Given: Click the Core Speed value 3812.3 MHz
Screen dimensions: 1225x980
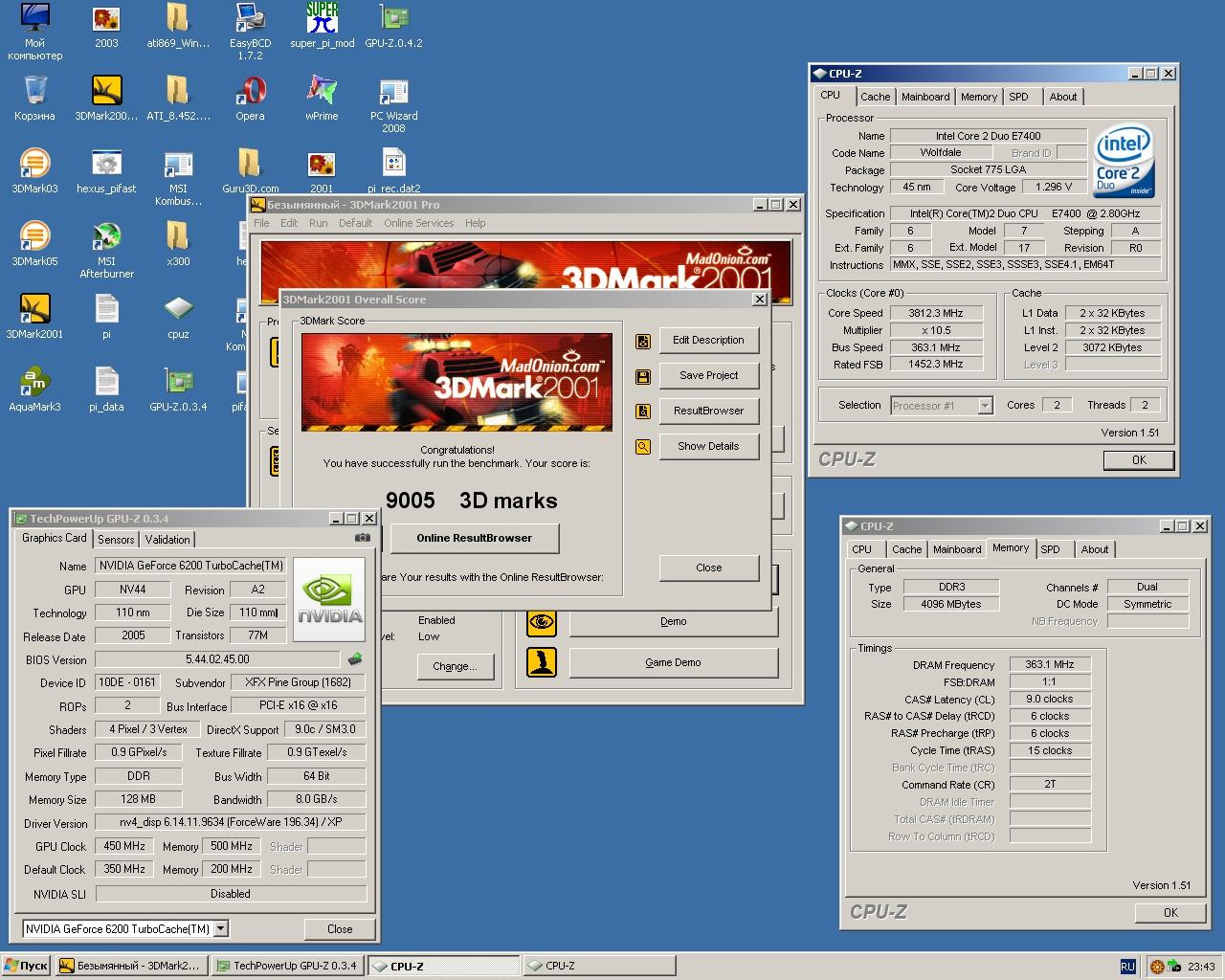Looking at the screenshot, I should [935, 313].
